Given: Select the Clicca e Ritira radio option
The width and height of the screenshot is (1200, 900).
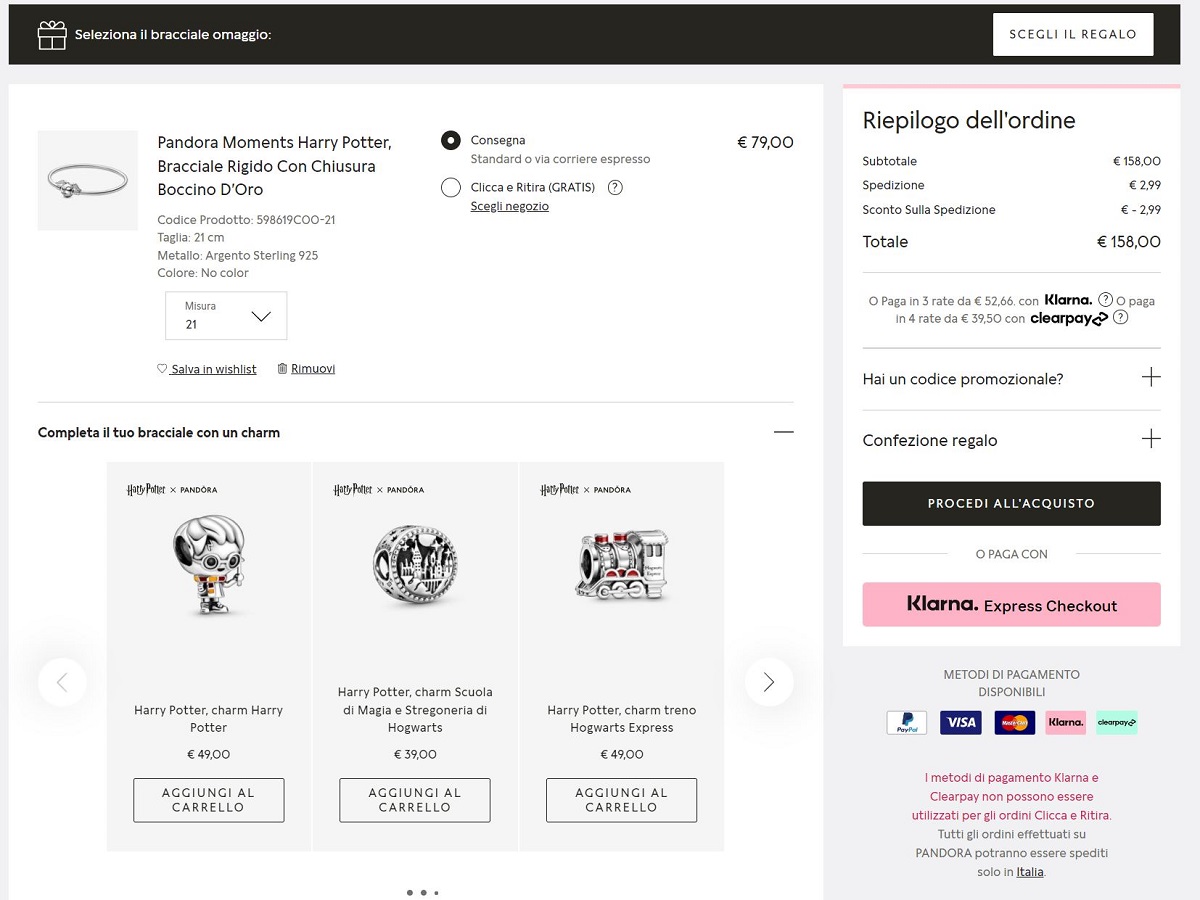Looking at the screenshot, I should (451, 187).
